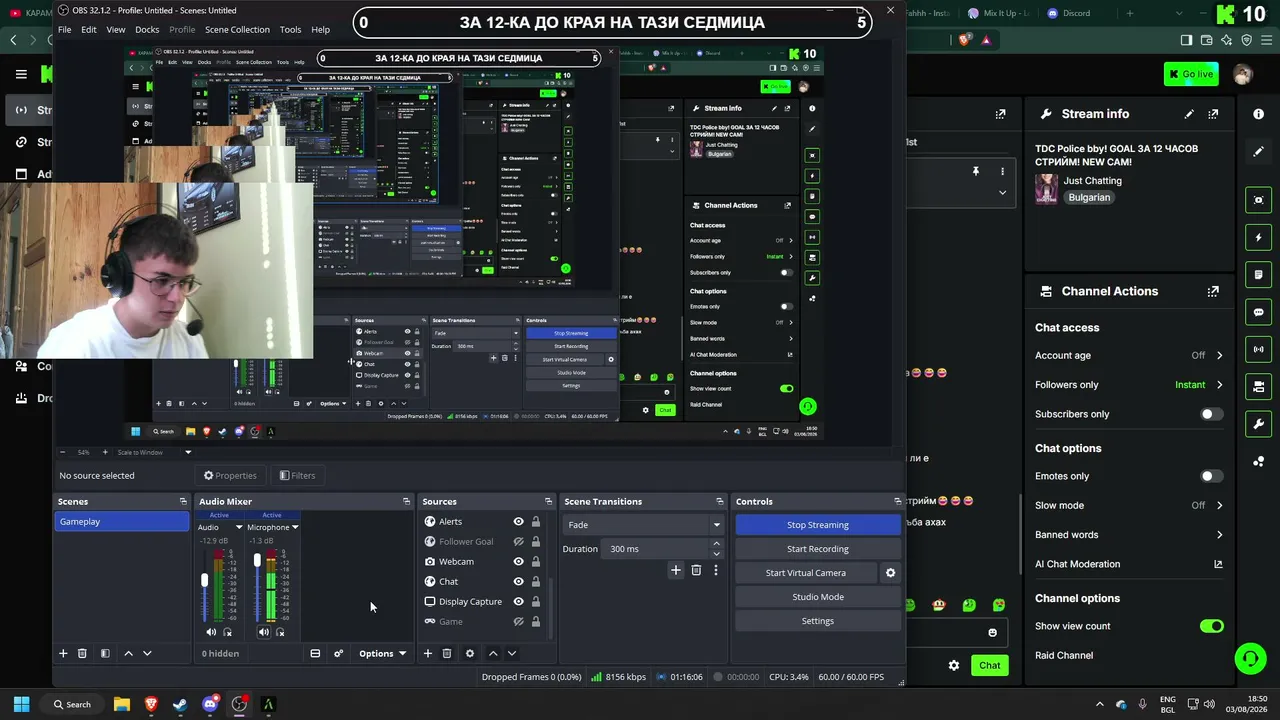Remove the scene transition with trash icon

pyautogui.click(x=696, y=570)
